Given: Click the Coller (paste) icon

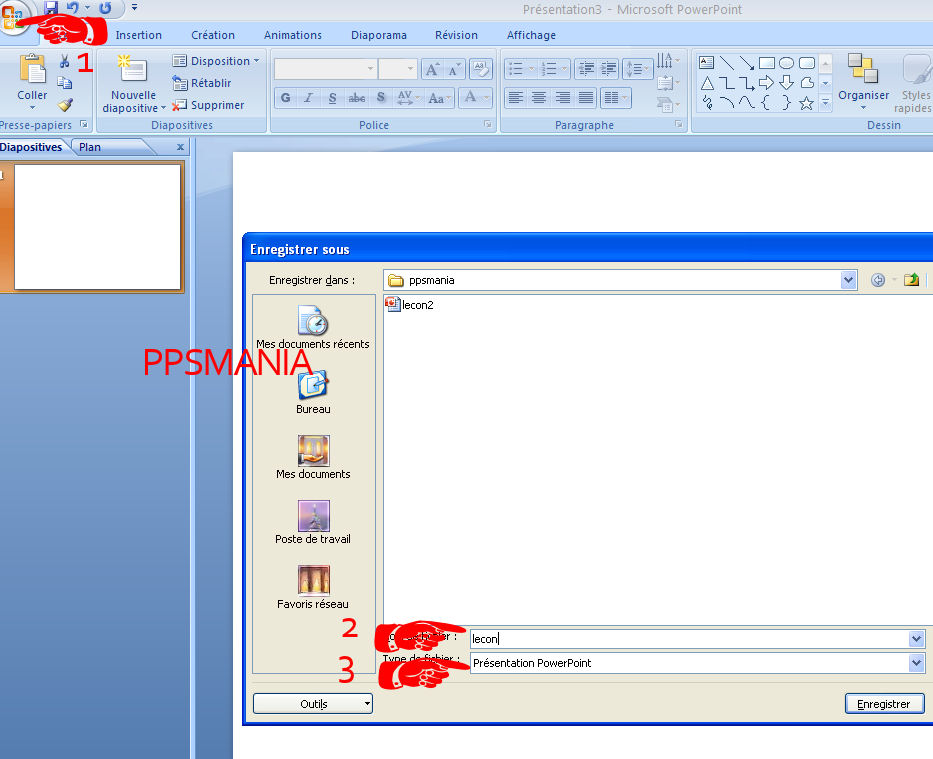Looking at the screenshot, I should pyautogui.click(x=32, y=72).
